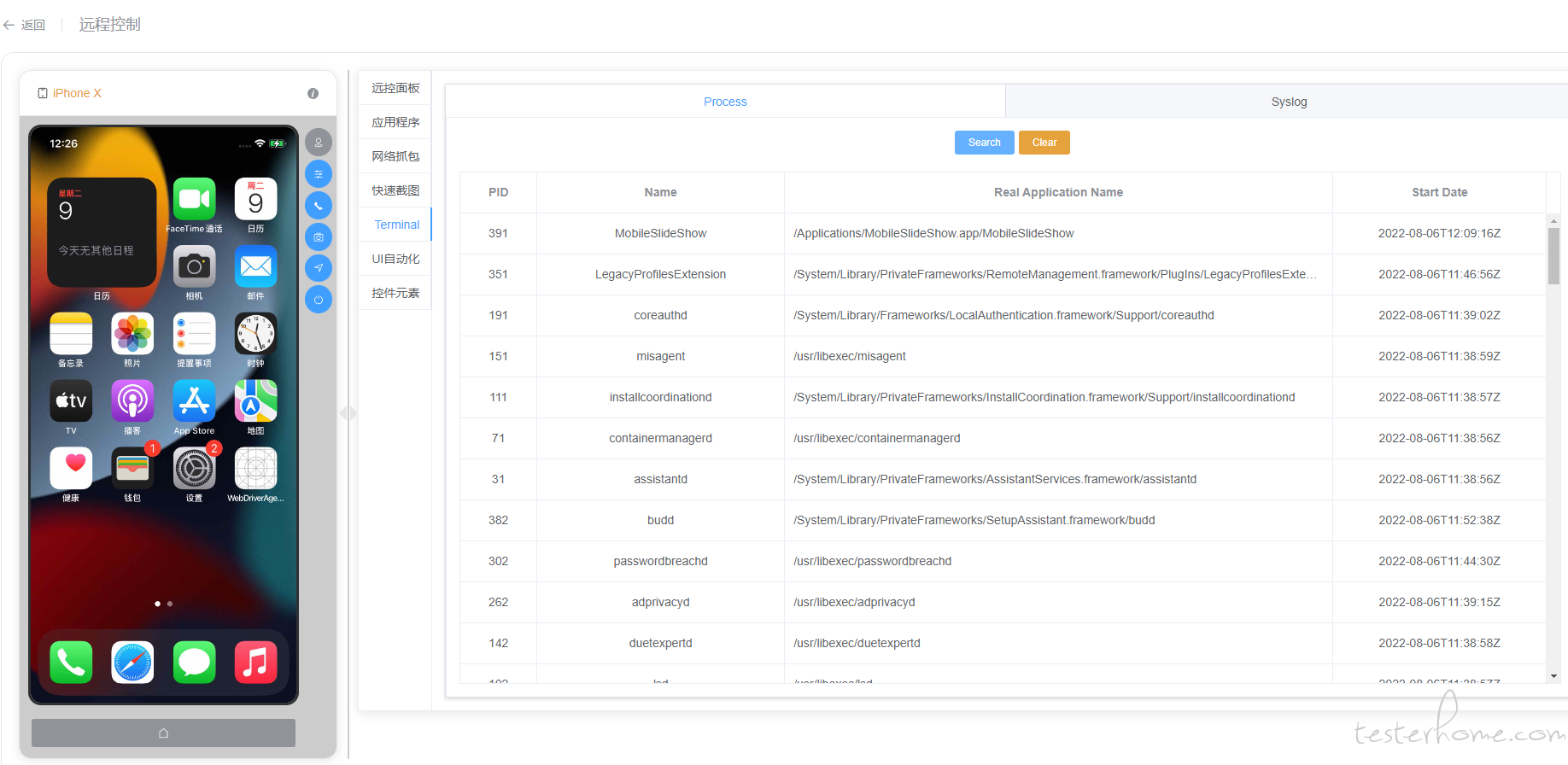Tap the Music icon in the dock
Viewport: 1568px width, 765px height.
click(255, 663)
